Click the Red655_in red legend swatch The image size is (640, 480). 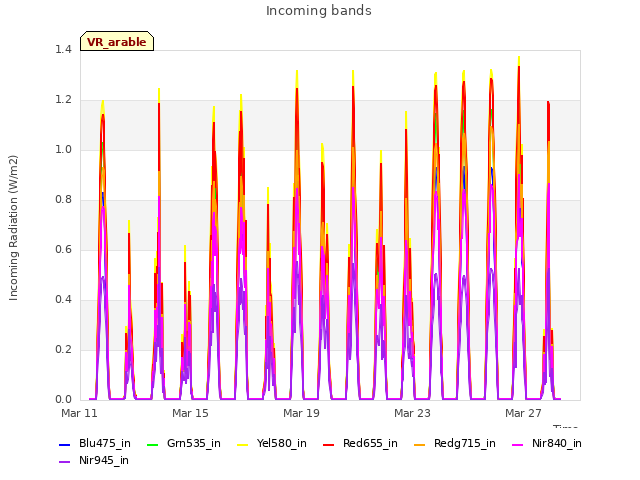click(329, 444)
